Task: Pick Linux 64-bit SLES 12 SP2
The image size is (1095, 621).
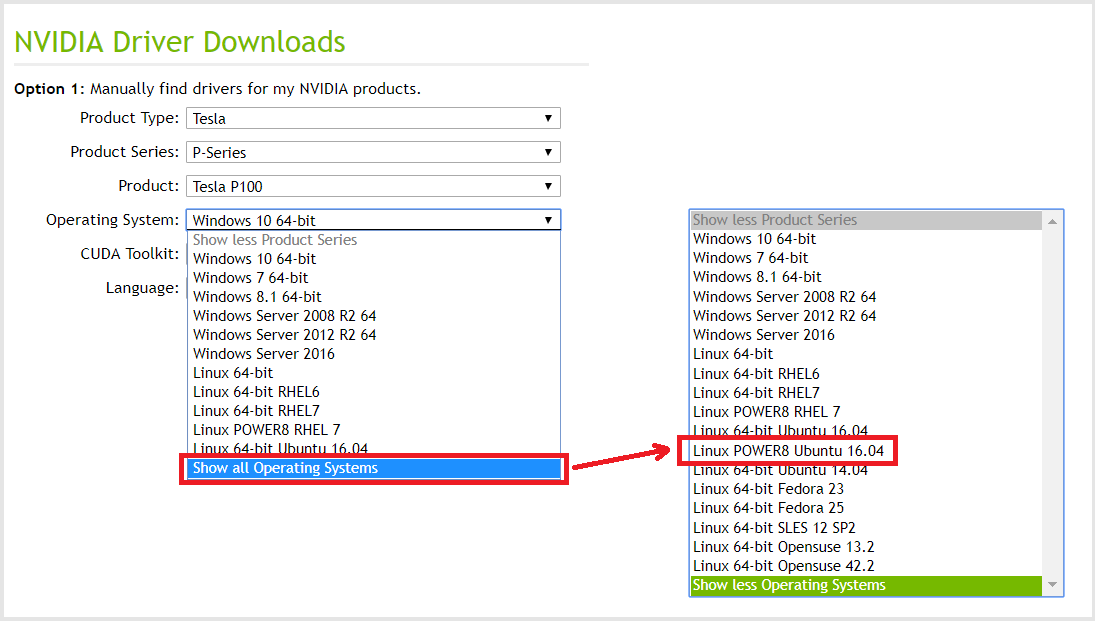Action: [x=866, y=527]
